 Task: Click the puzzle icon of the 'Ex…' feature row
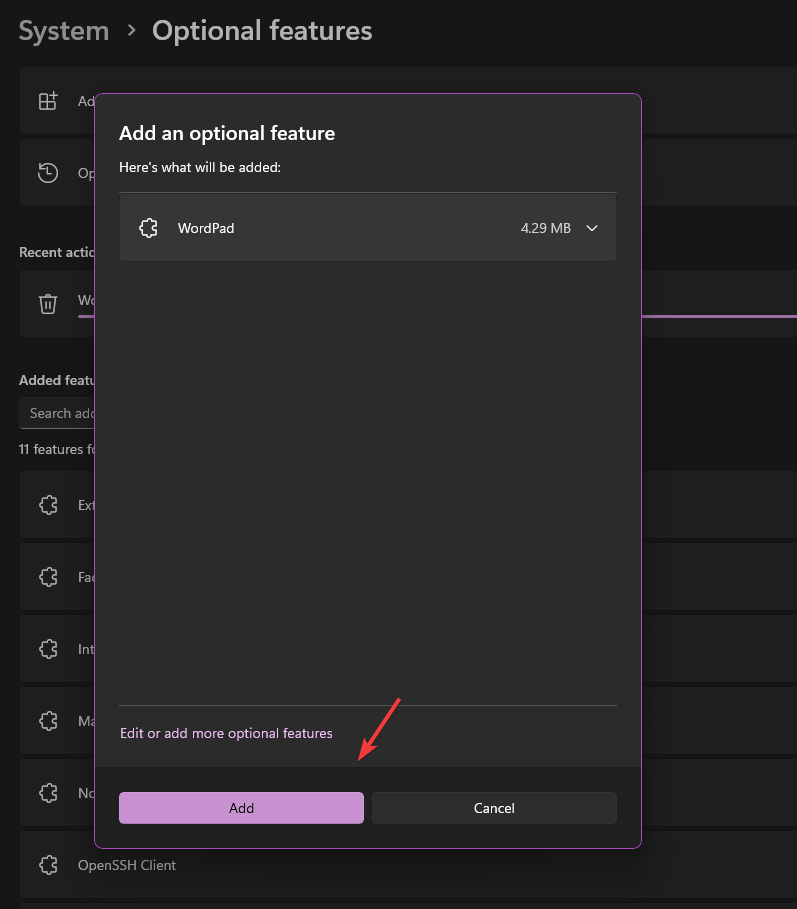[48, 505]
